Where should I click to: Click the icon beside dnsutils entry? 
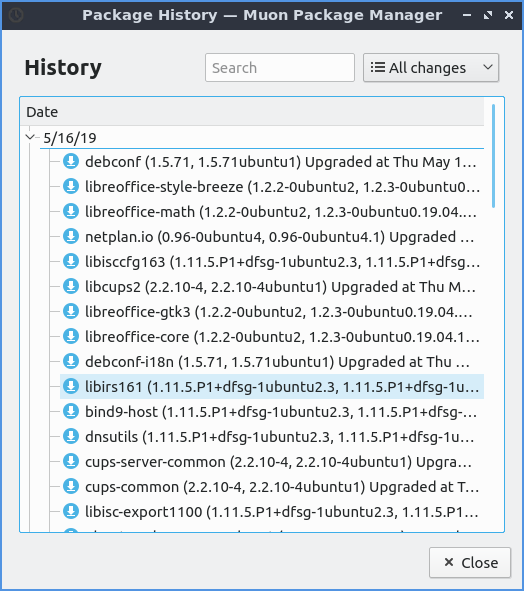[x=70, y=436]
